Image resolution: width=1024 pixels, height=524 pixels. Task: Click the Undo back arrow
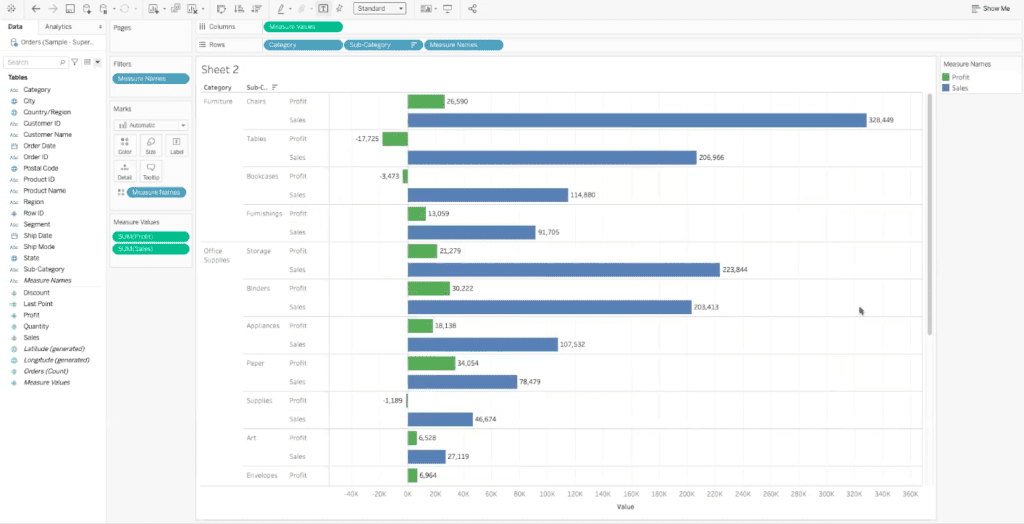tap(35, 9)
